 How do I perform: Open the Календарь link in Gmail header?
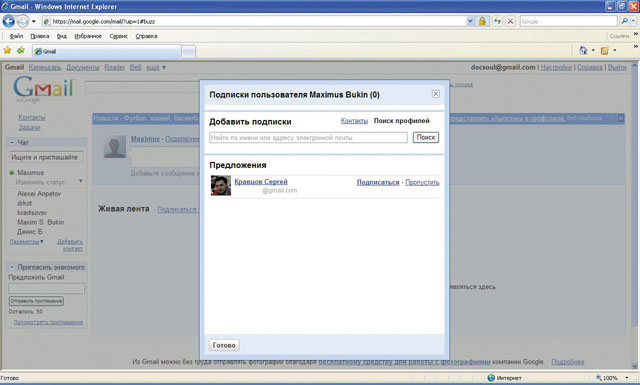pyautogui.click(x=45, y=67)
